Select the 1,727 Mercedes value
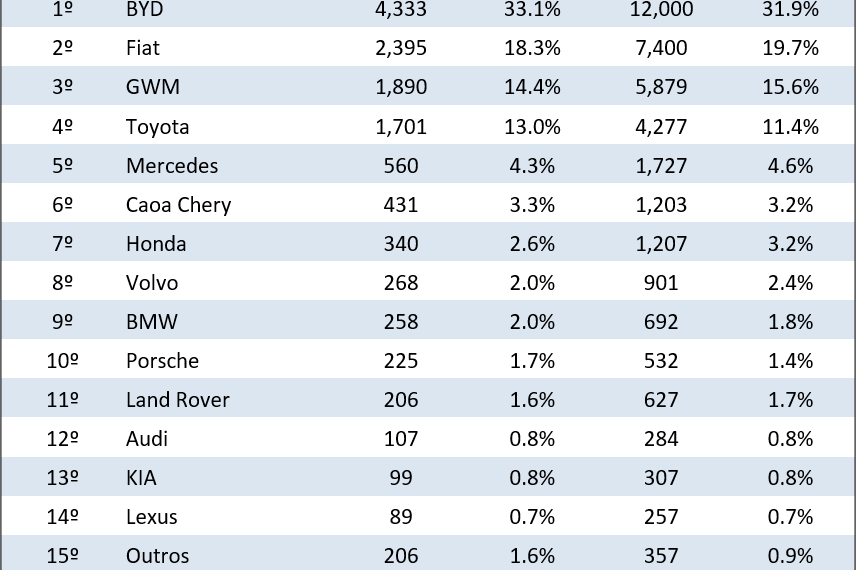The image size is (857, 570). point(661,165)
